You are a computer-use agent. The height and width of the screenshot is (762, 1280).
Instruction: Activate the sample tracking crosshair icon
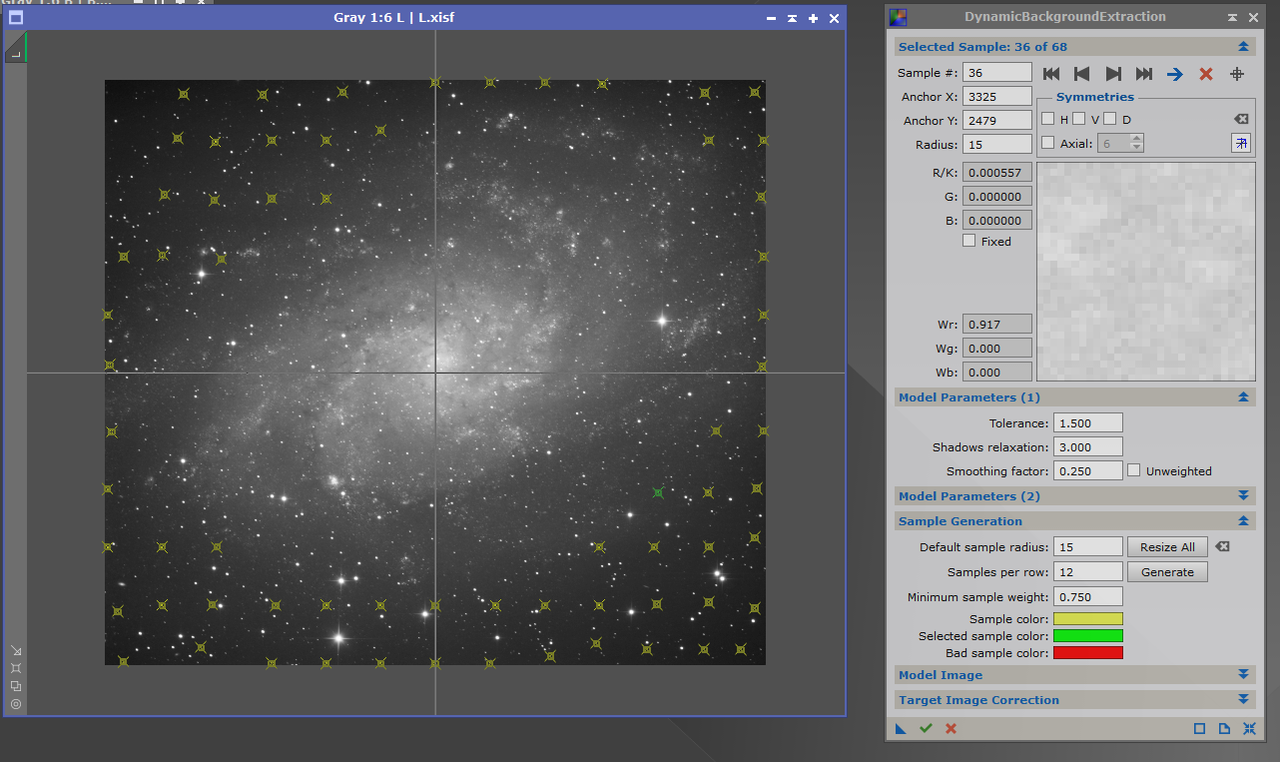(x=1237, y=73)
